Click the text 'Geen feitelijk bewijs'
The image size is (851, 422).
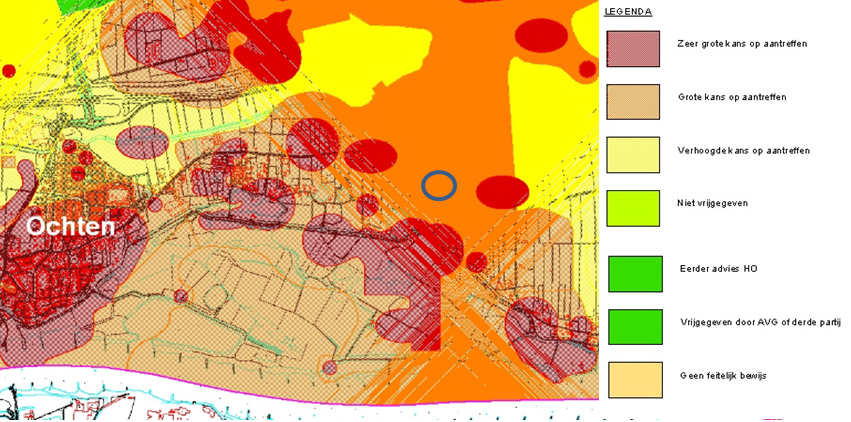[723, 375]
